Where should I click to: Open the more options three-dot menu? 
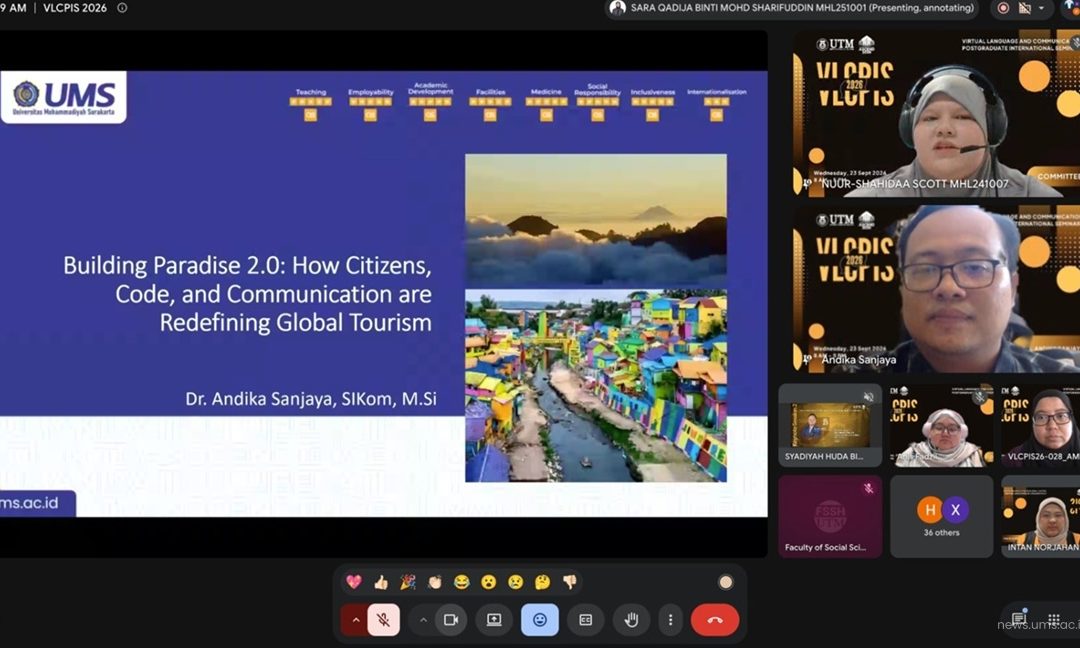670,620
